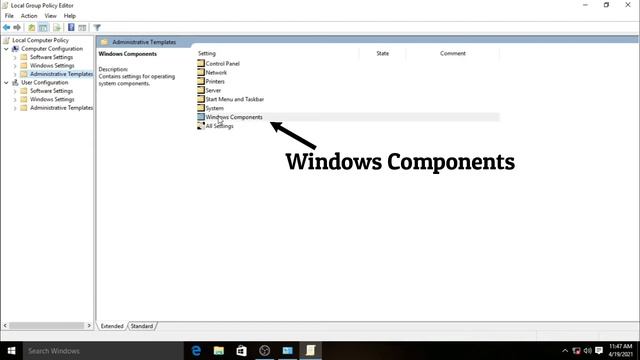This screenshot has width=640, height=360.
Task: Expand Windows Settings under Computer Configuration
Action: pos(15,66)
